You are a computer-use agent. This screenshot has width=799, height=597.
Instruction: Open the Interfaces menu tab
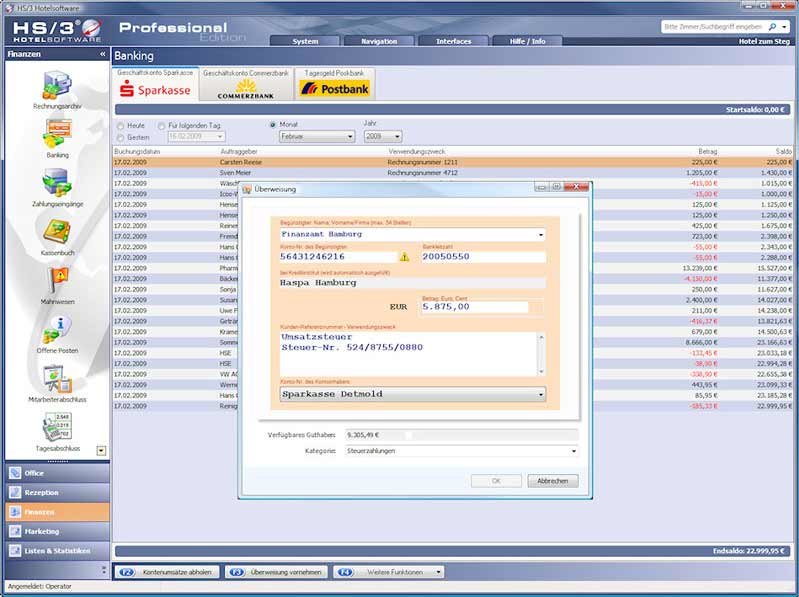(x=454, y=41)
